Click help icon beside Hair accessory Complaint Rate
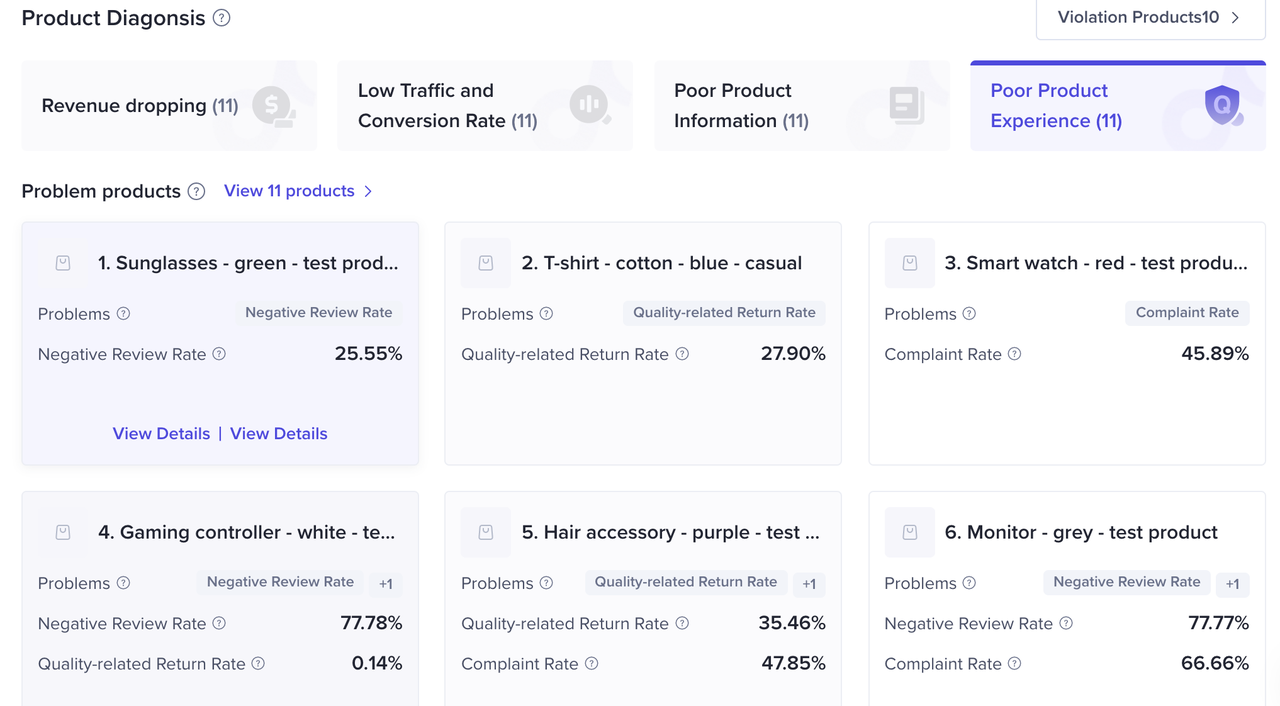Image resolution: width=1280 pixels, height=706 pixels. coord(591,664)
